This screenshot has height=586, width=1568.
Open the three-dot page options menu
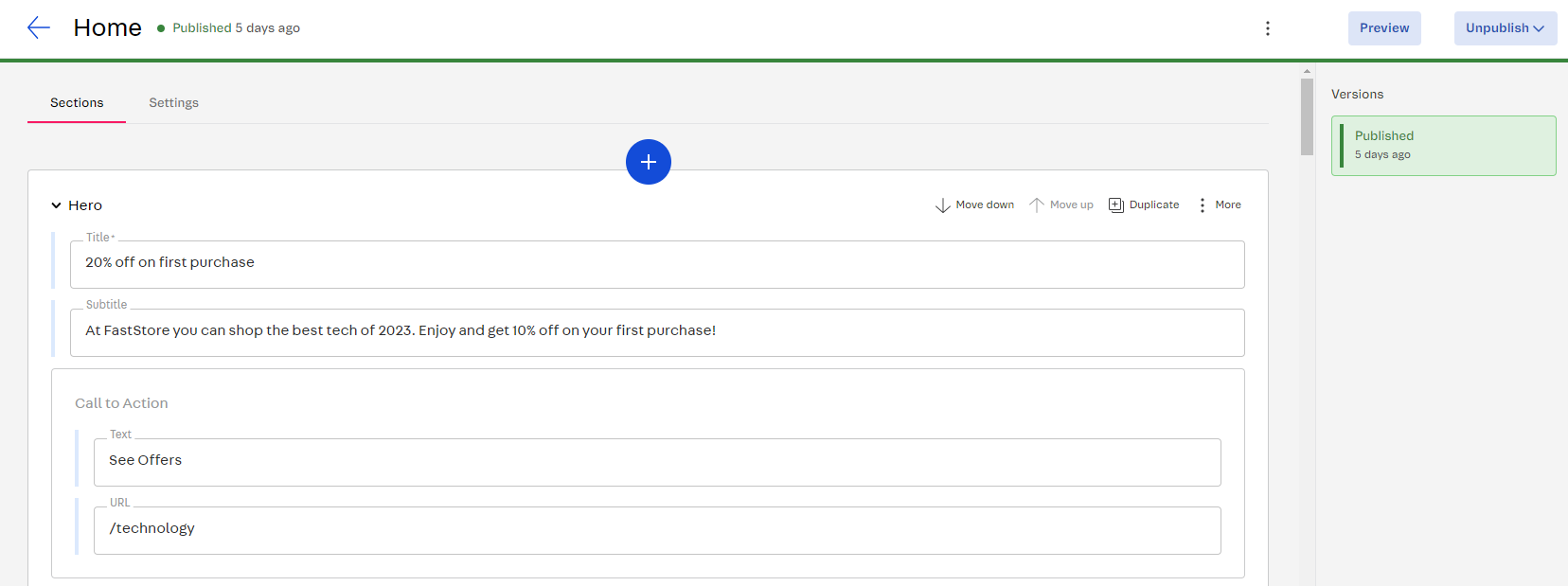1268,28
